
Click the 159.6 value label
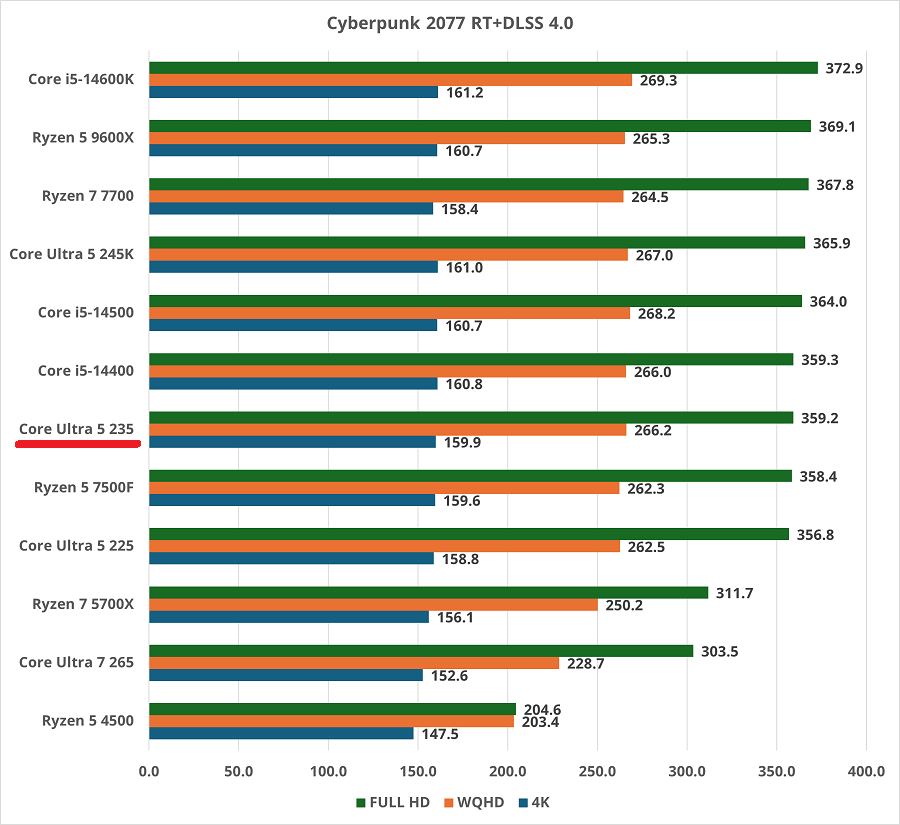click(x=462, y=501)
